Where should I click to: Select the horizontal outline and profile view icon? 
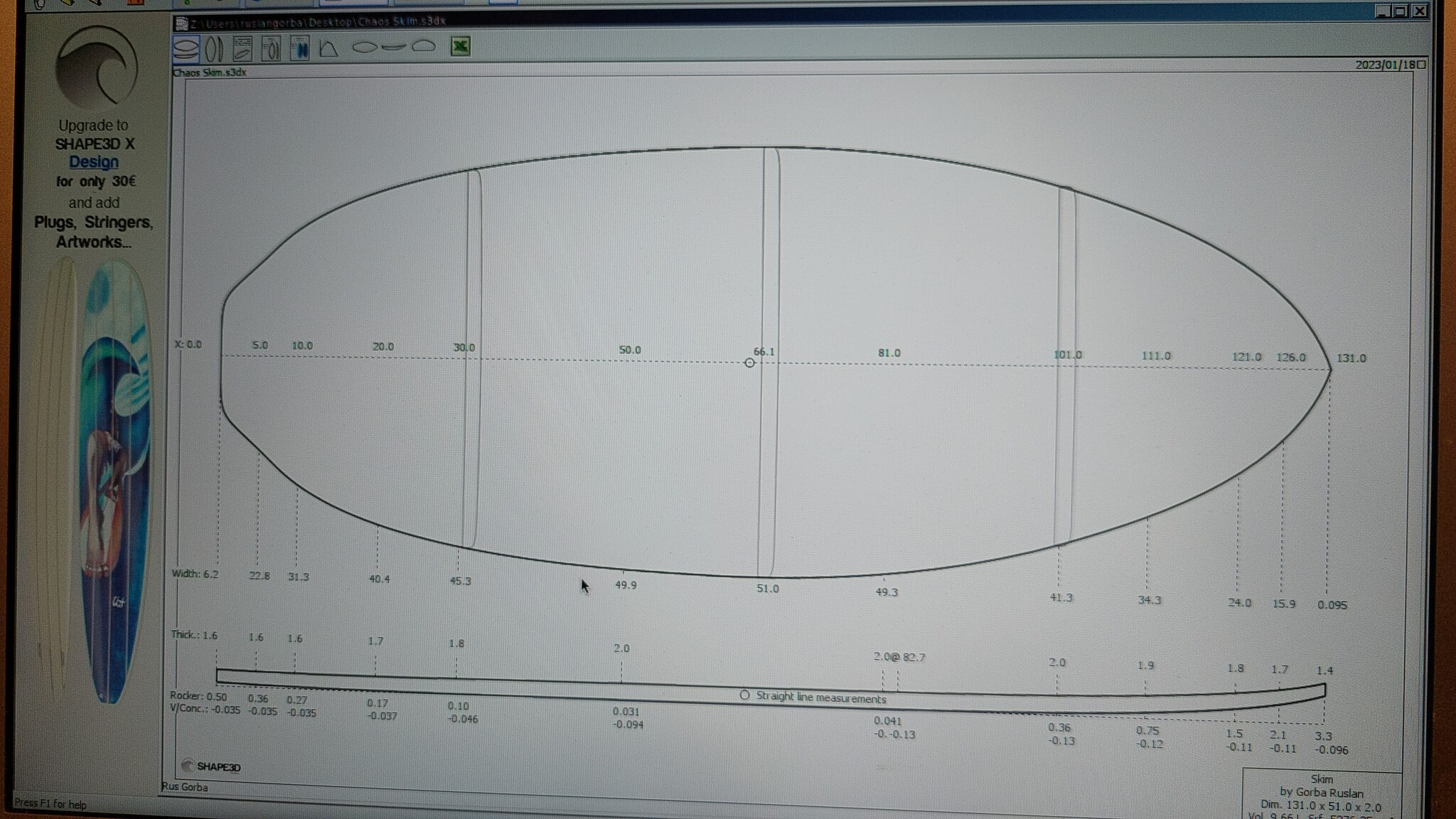click(x=186, y=48)
